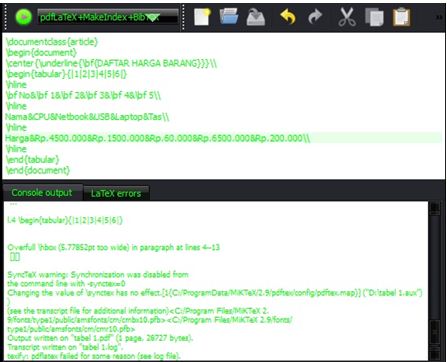The height and width of the screenshot is (362, 447).
Task: Click the console panel vertical scrollbar
Action: (x=435, y=280)
